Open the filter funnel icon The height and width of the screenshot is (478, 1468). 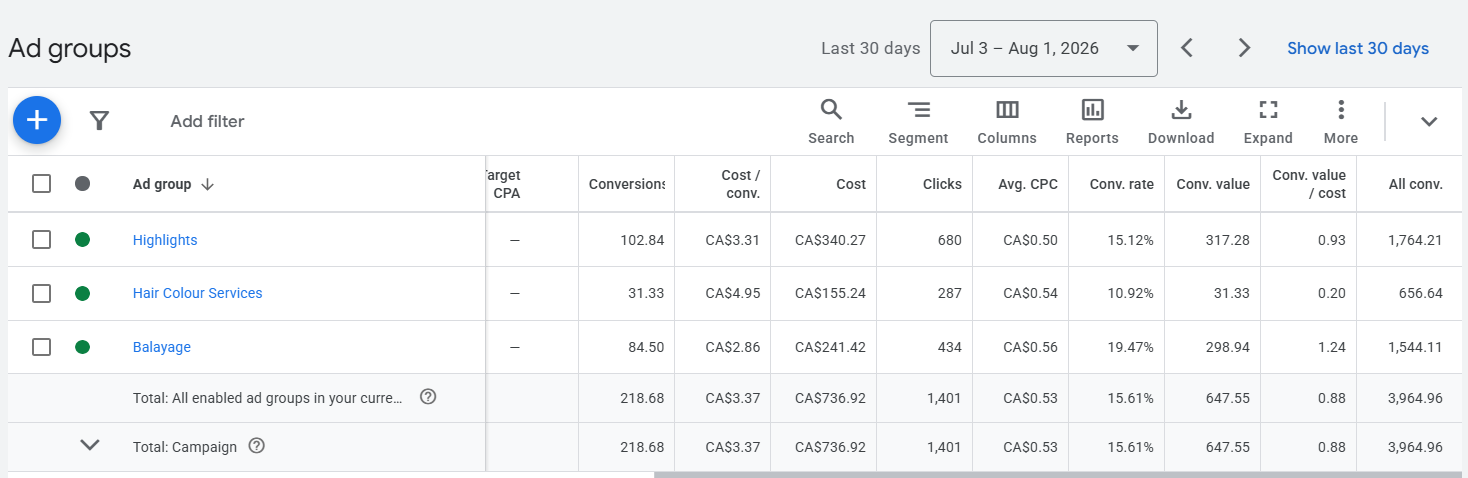point(99,121)
